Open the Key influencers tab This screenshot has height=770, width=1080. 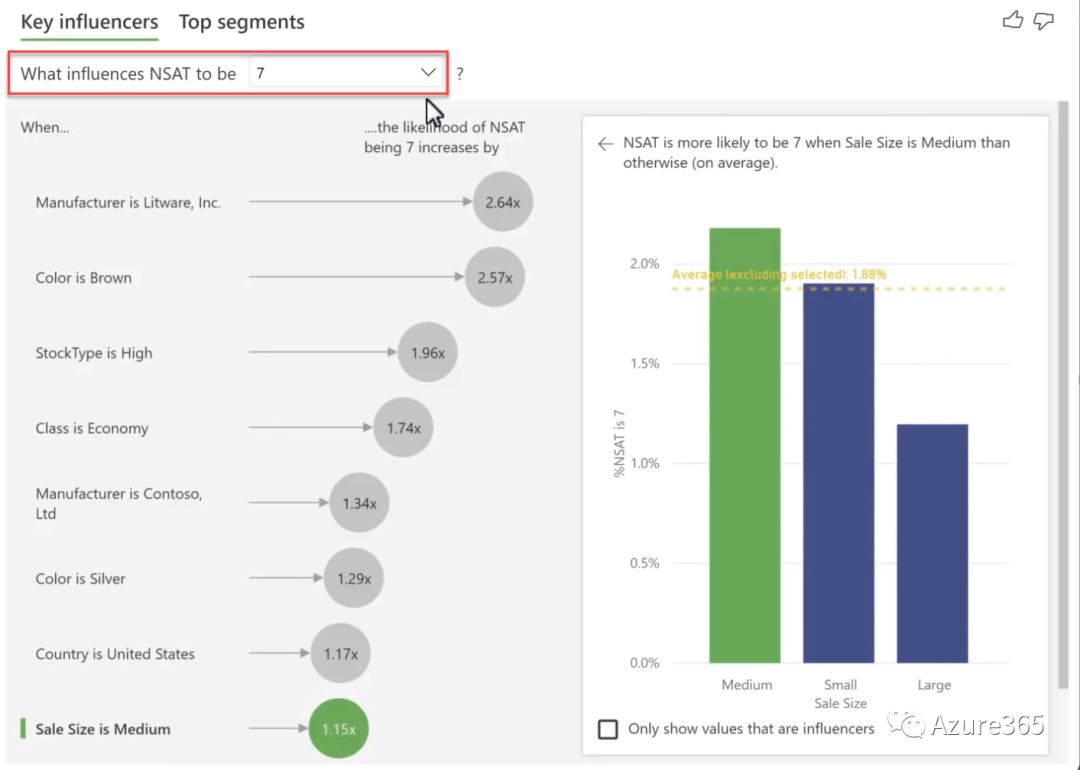89,22
